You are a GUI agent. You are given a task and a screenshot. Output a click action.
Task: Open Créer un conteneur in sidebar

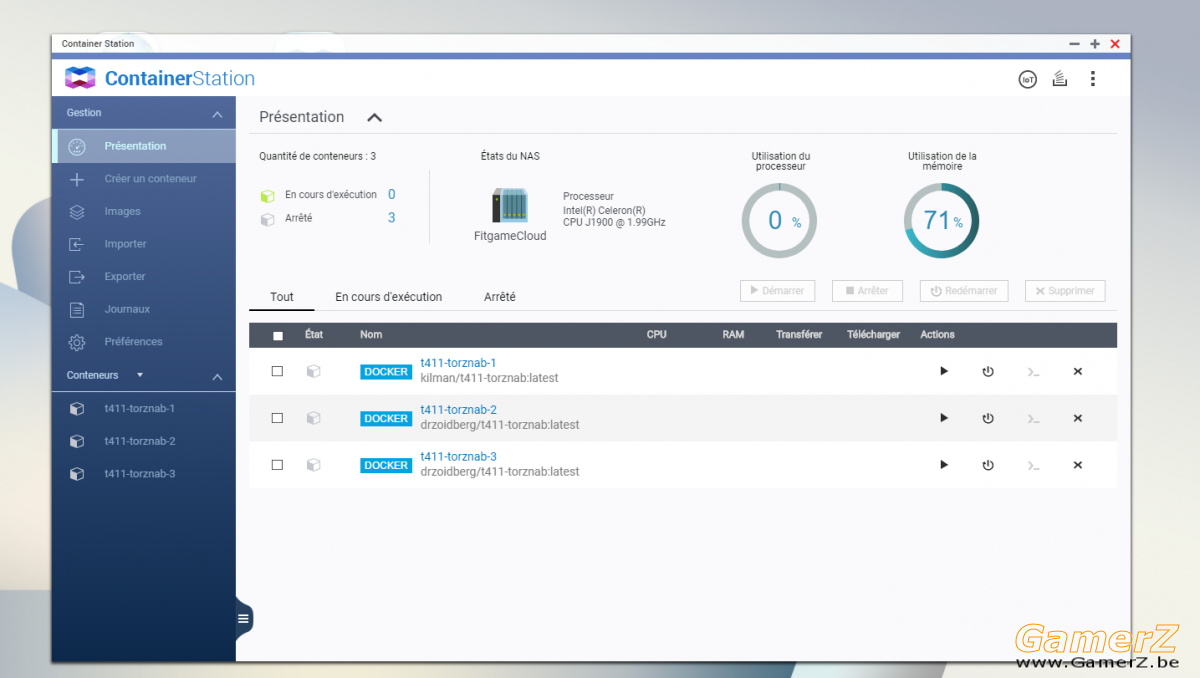coord(144,179)
